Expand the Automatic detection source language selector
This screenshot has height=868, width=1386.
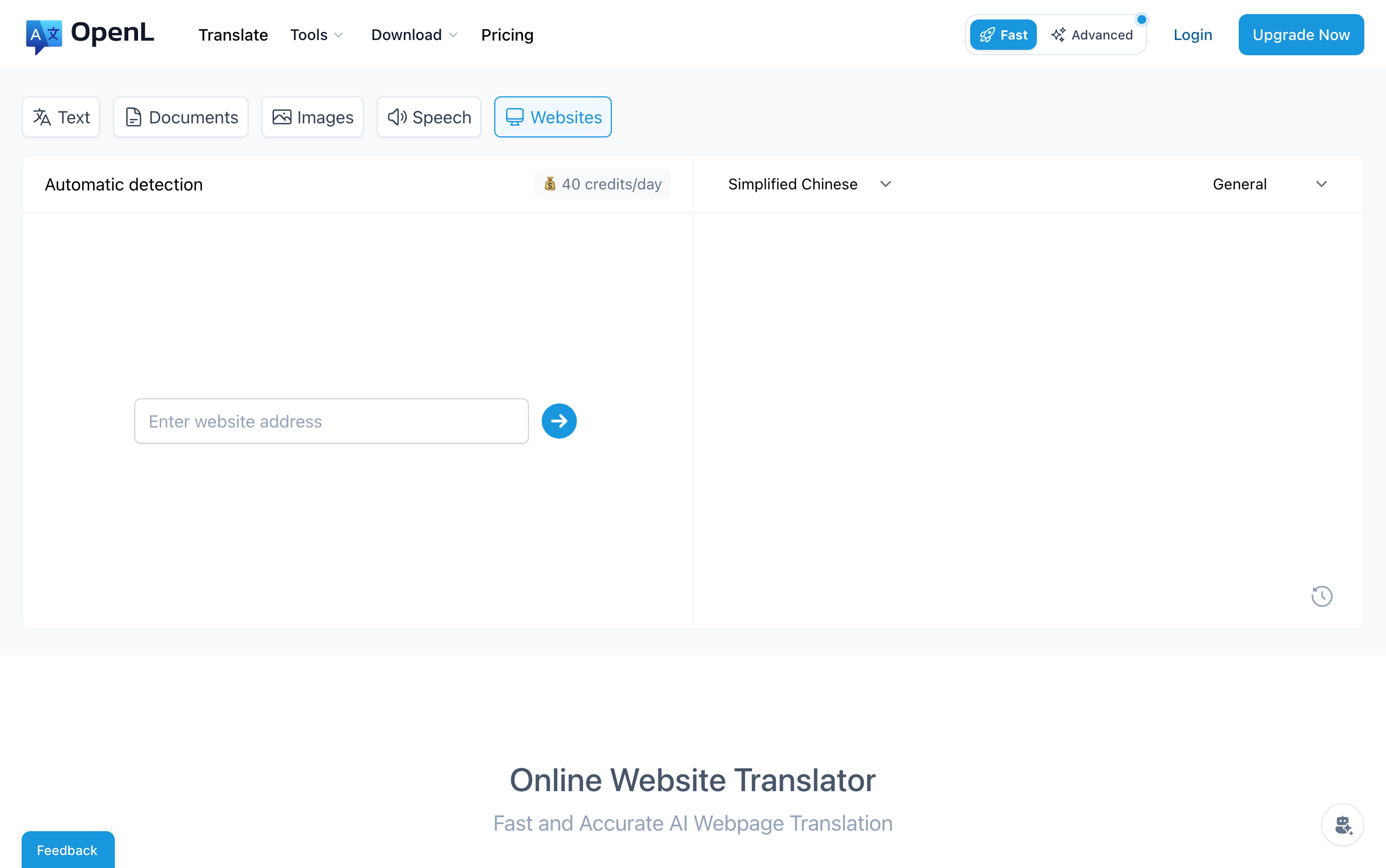pyautogui.click(x=123, y=183)
